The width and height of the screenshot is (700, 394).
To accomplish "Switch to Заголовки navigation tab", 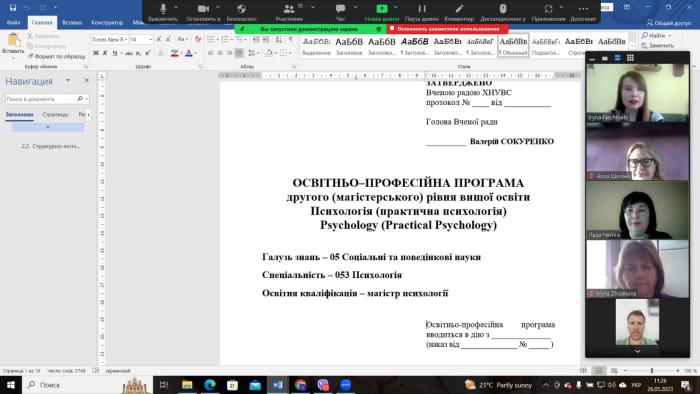I will [19, 115].
